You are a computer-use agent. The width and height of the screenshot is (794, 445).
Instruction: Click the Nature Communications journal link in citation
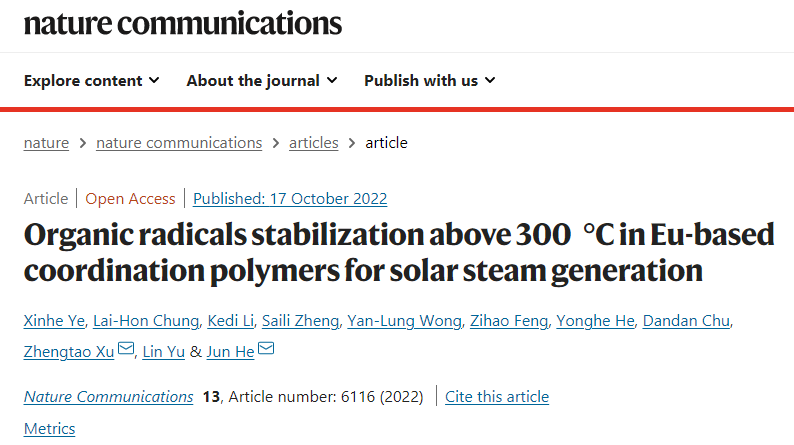(x=108, y=397)
